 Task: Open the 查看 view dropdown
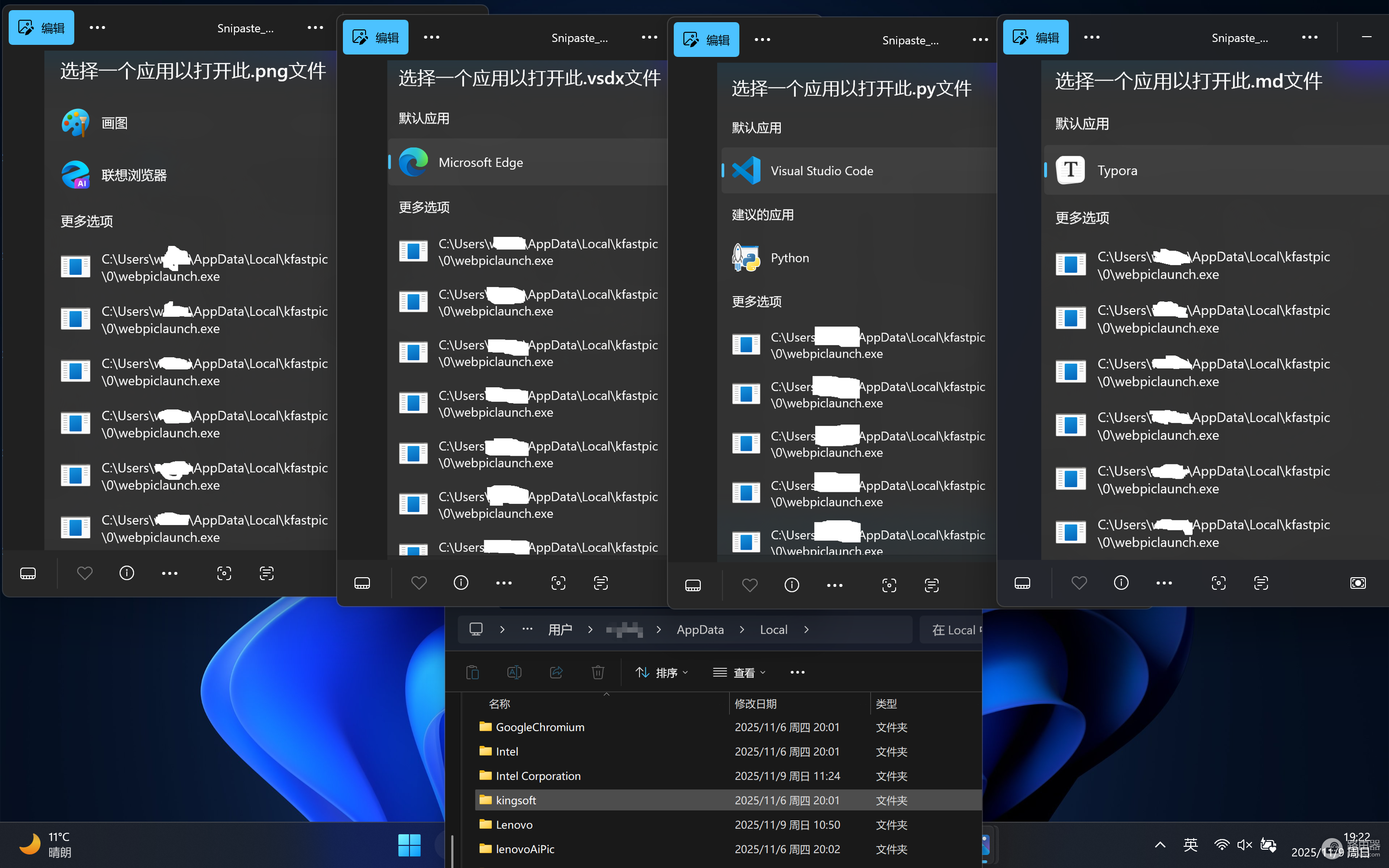tap(739, 672)
